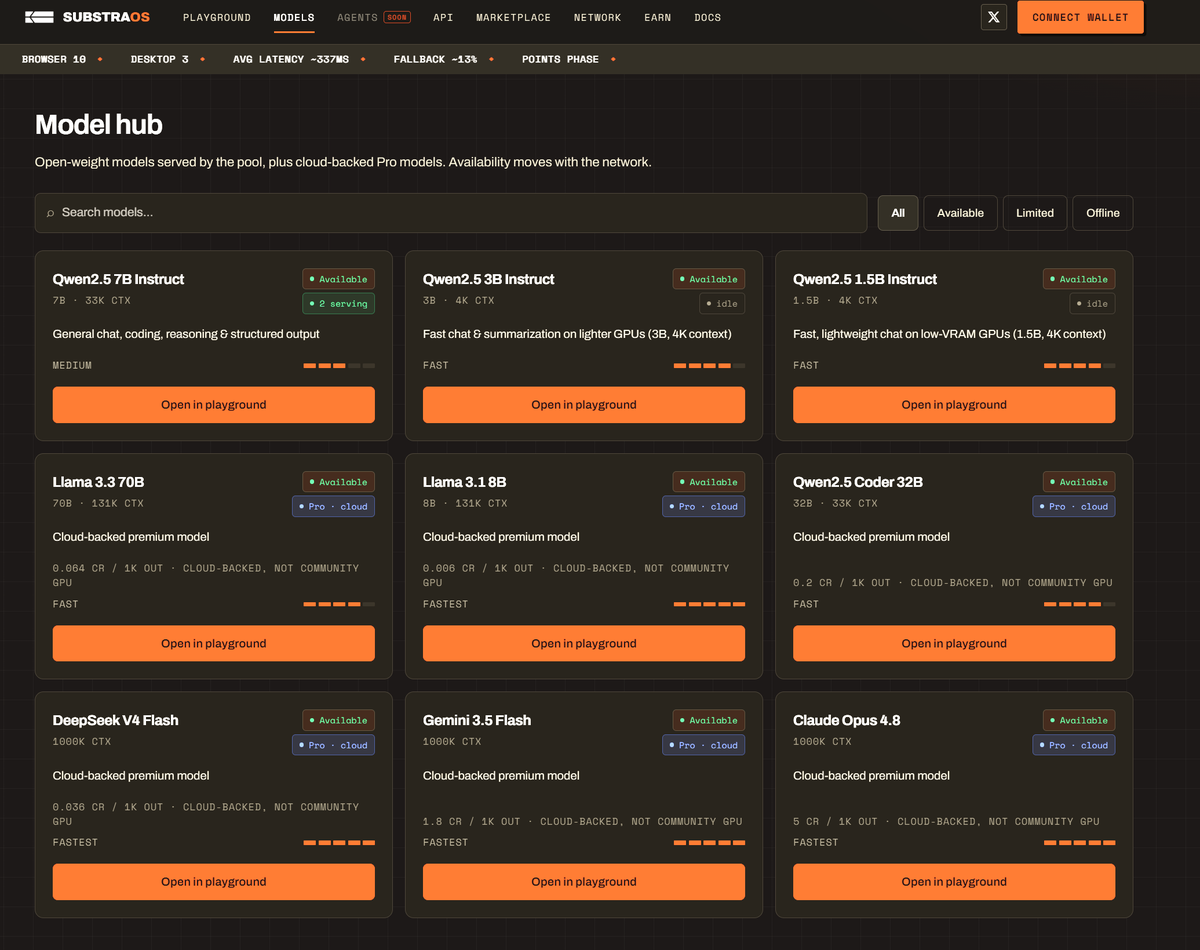The height and width of the screenshot is (950, 1200).
Task: Click speed bar on Llama 3.3 70B card
Action: coord(339,604)
